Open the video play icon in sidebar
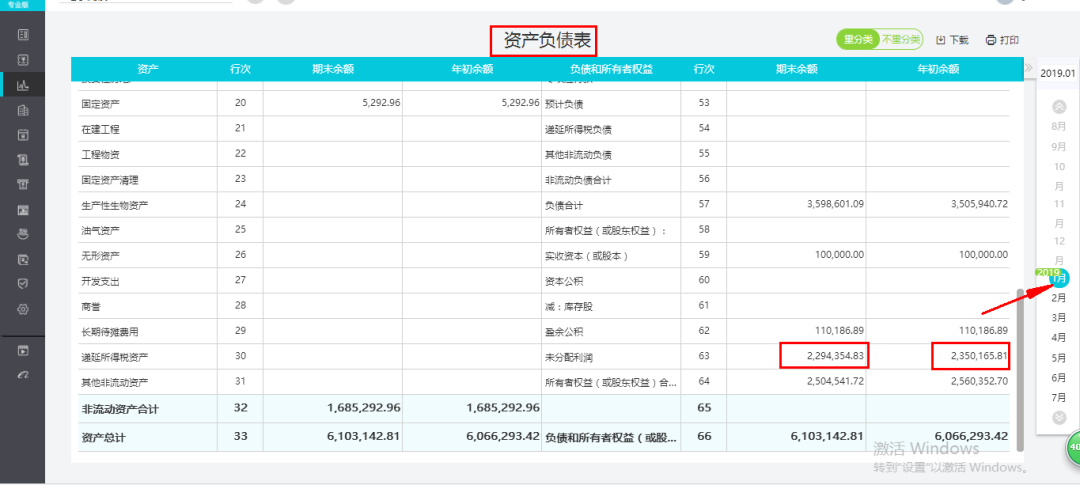This screenshot has height=485, width=1080. click(22, 351)
